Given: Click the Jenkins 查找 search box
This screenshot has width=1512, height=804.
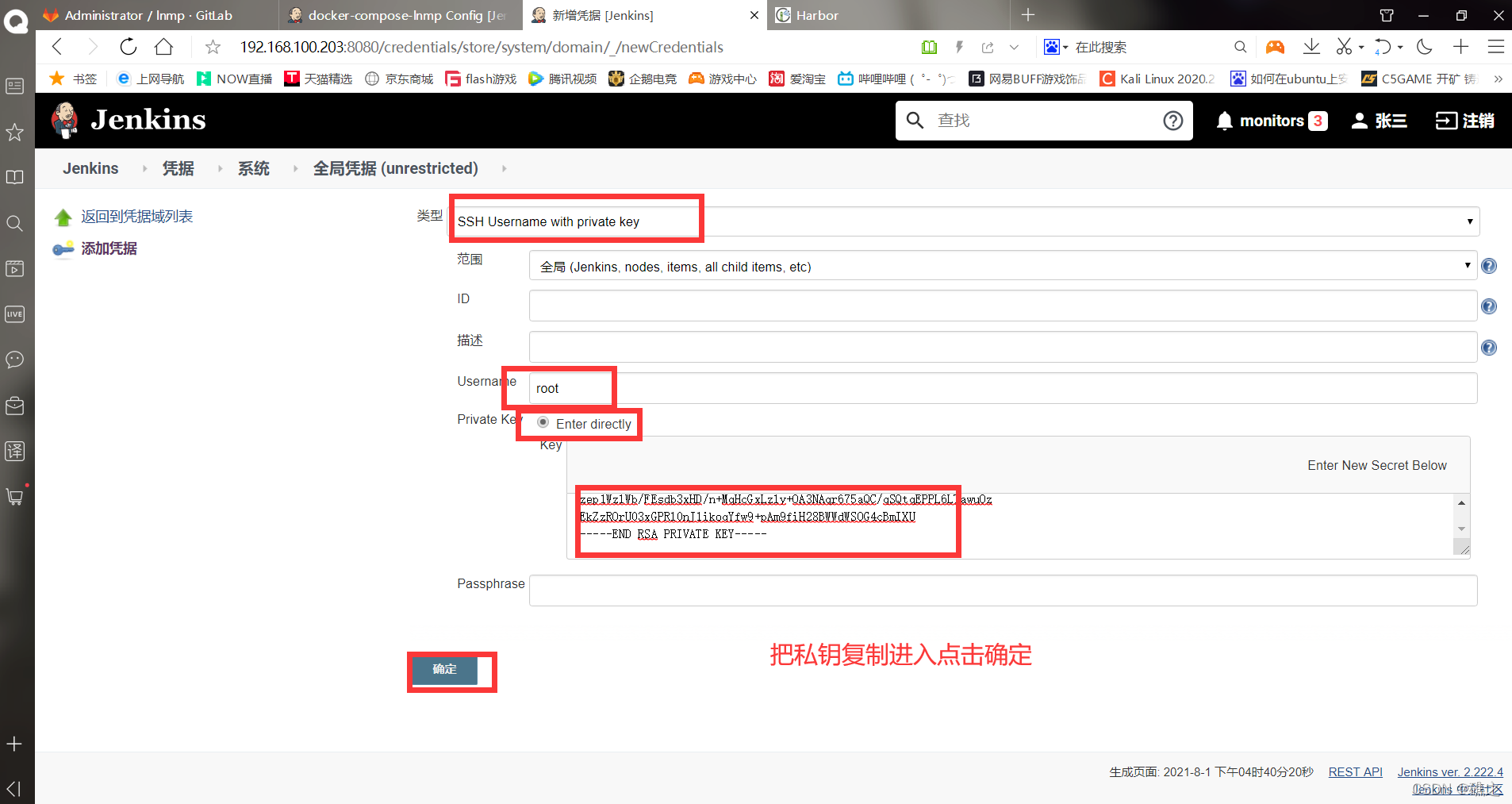Looking at the screenshot, I should point(1044,121).
